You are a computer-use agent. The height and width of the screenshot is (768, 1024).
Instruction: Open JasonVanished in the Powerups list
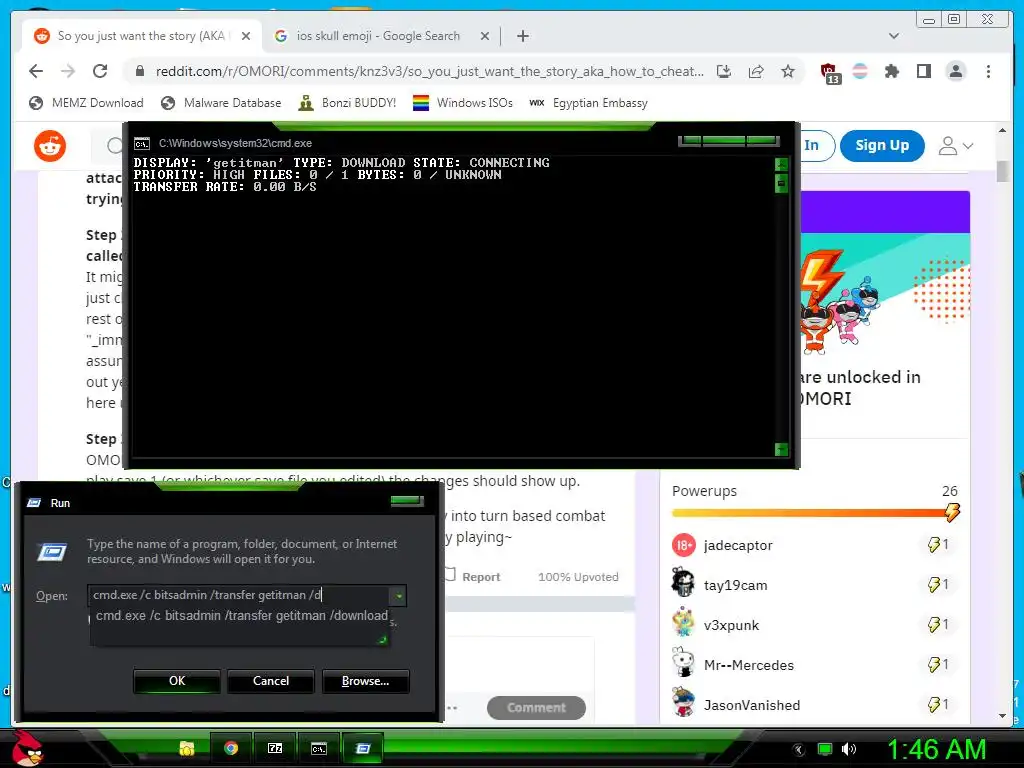point(752,705)
